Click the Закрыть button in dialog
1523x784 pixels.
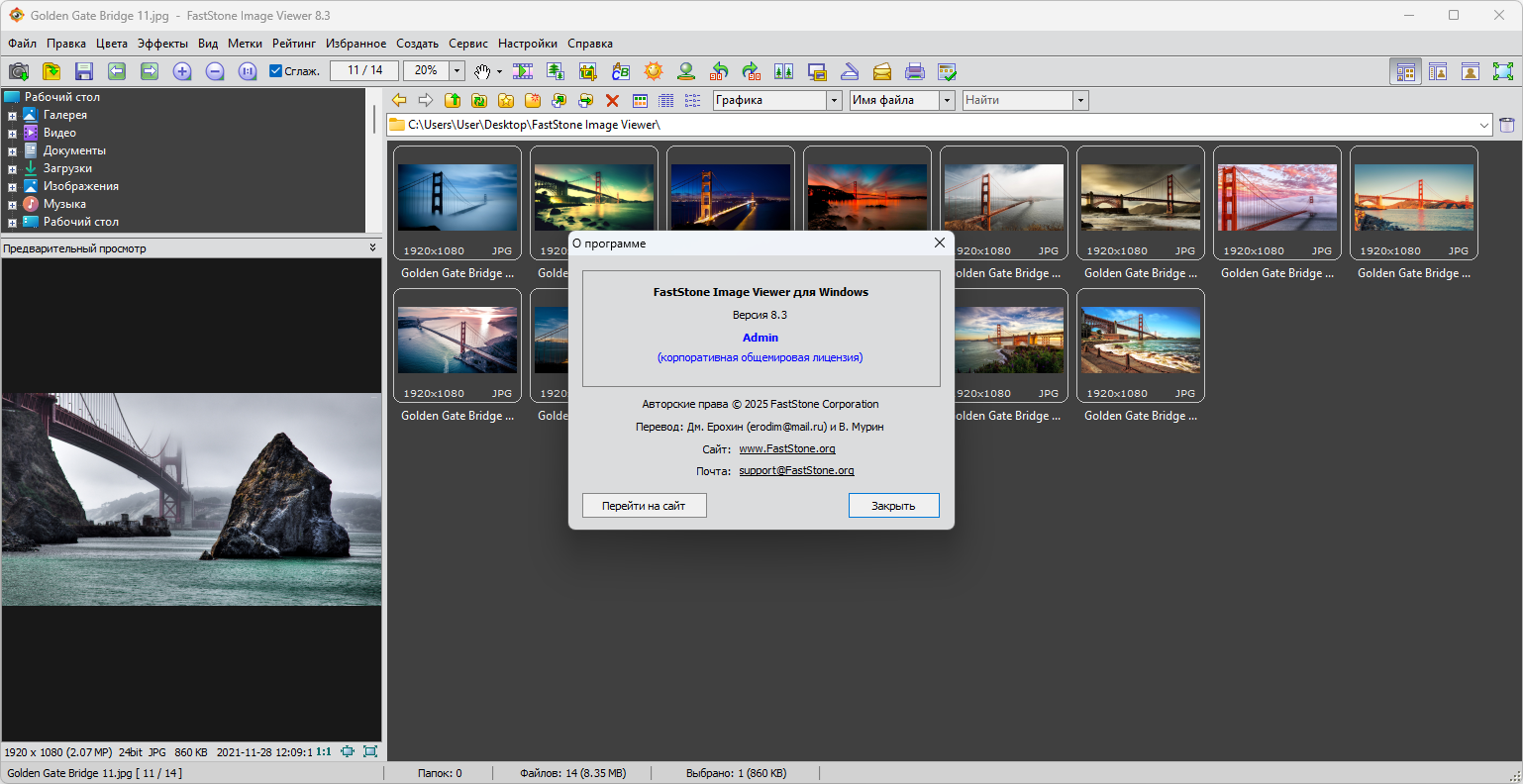click(x=893, y=506)
